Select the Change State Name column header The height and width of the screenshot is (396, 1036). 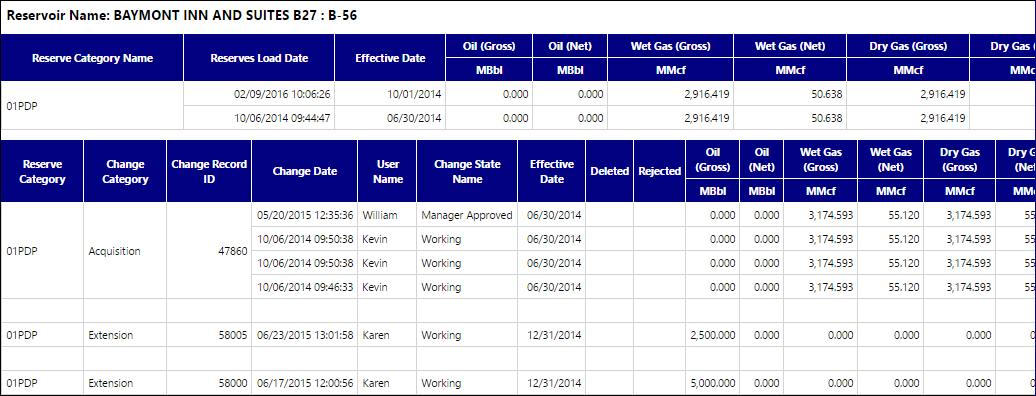click(x=467, y=171)
